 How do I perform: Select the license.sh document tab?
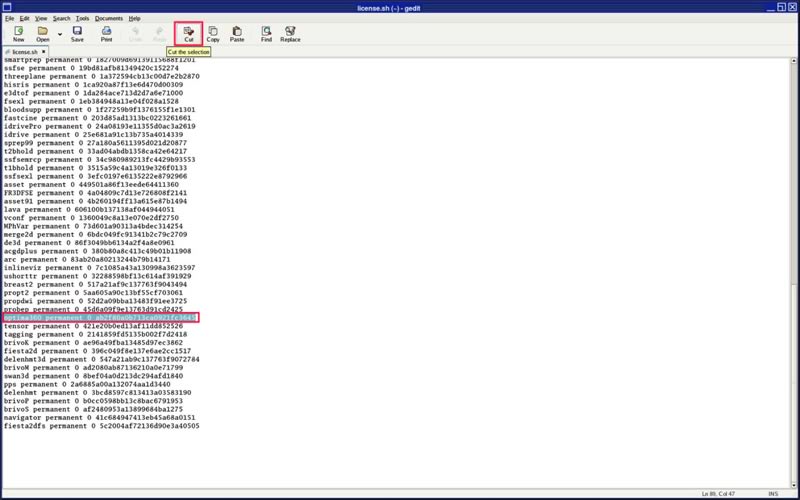pyautogui.click(x=22, y=51)
